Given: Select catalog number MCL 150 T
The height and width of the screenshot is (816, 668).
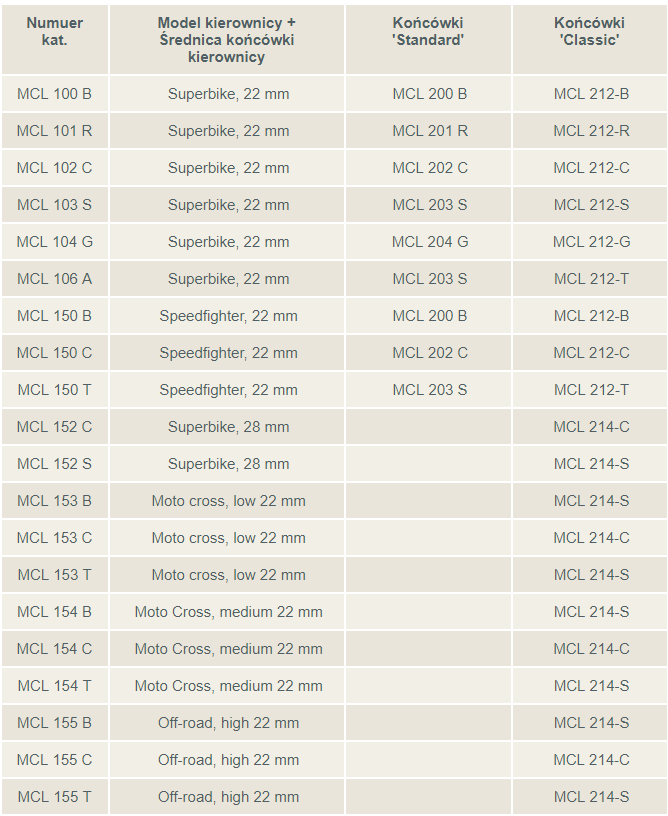Looking at the screenshot, I should coord(55,390).
